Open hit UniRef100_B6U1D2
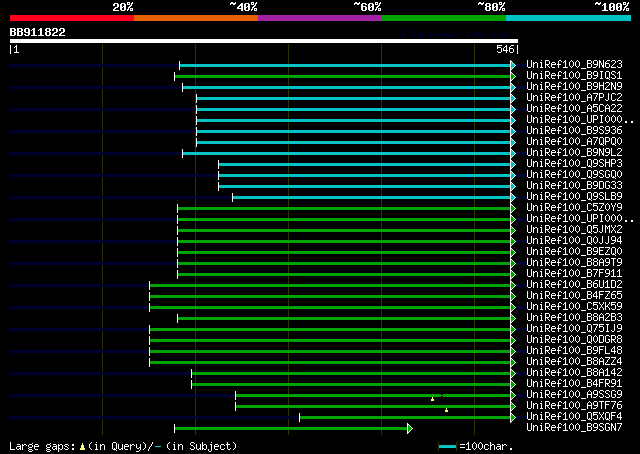The width and height of the screenshot is (640, 454). (574, 285)
